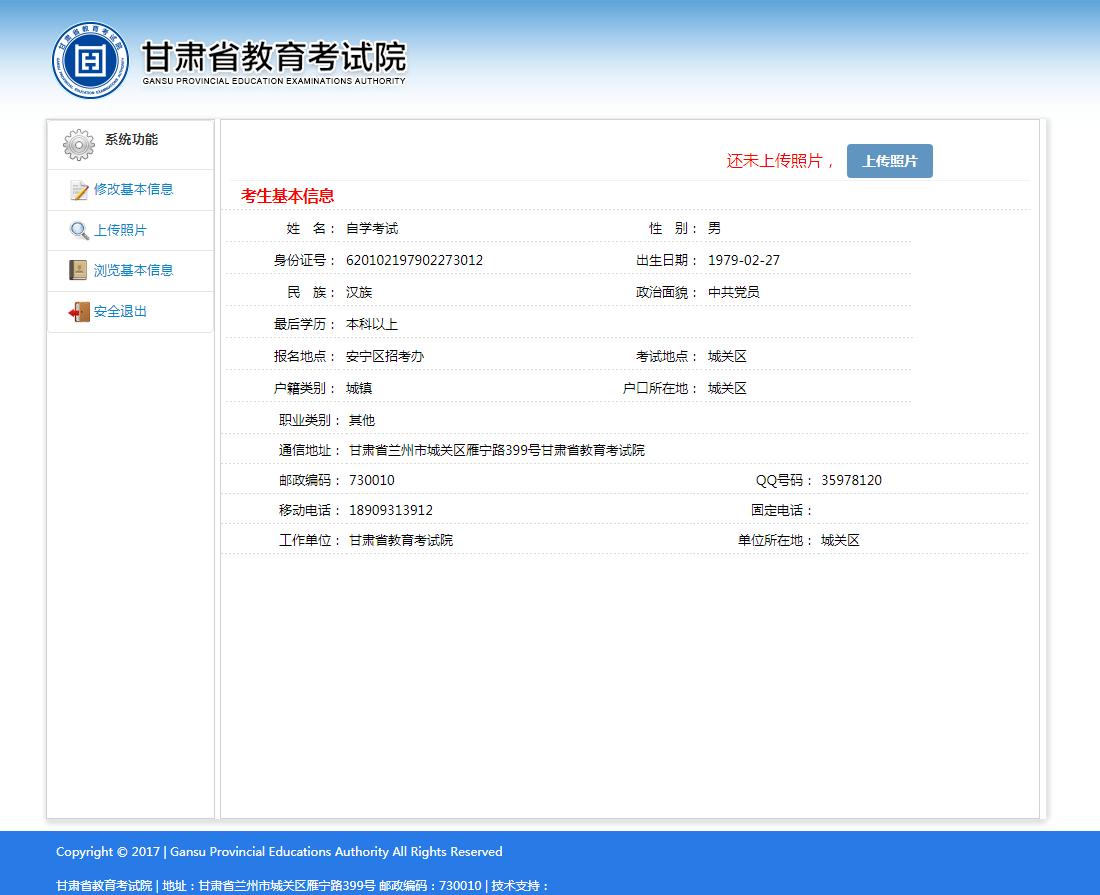
Task: Click the blue 上传照片 button
Action: point(890,161)
